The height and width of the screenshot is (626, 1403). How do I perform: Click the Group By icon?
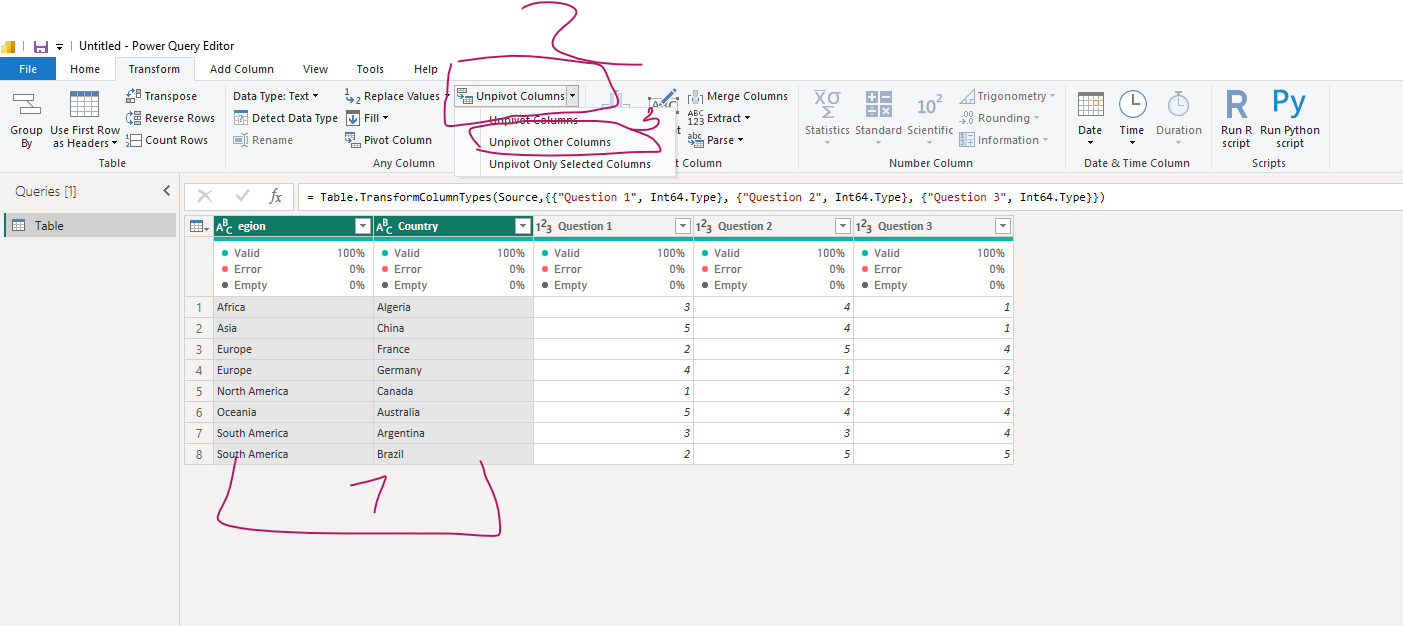click(x=26, y=105)
